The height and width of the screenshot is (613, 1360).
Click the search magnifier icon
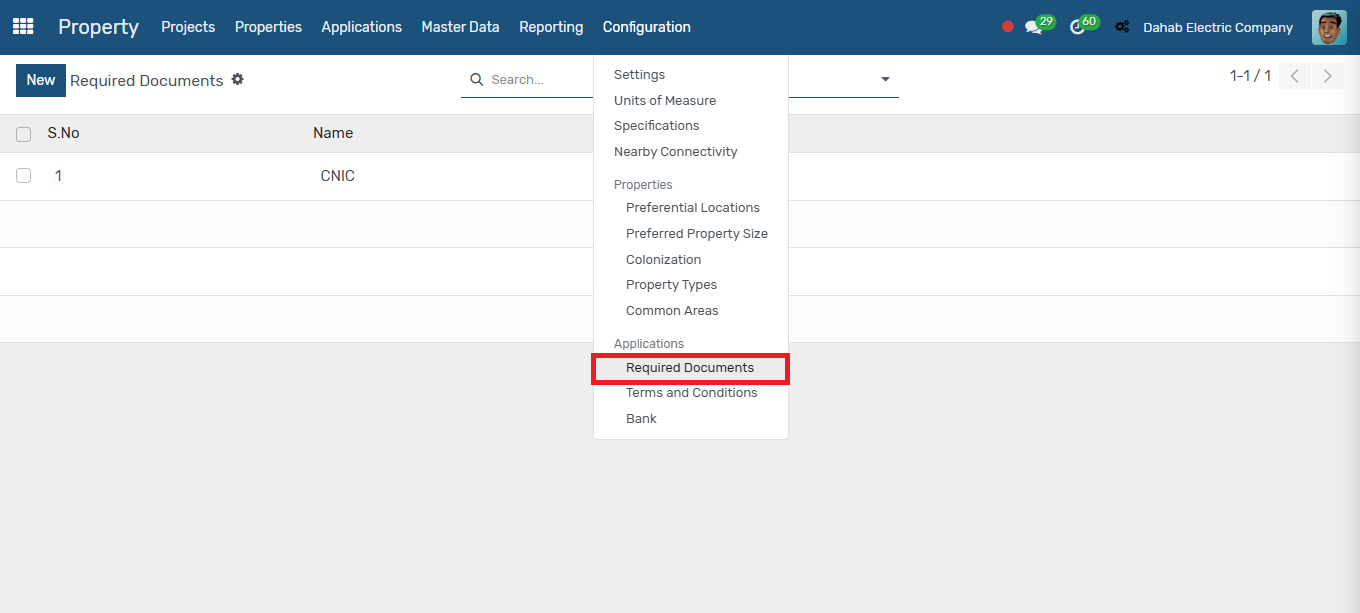(x=477, y=79)
